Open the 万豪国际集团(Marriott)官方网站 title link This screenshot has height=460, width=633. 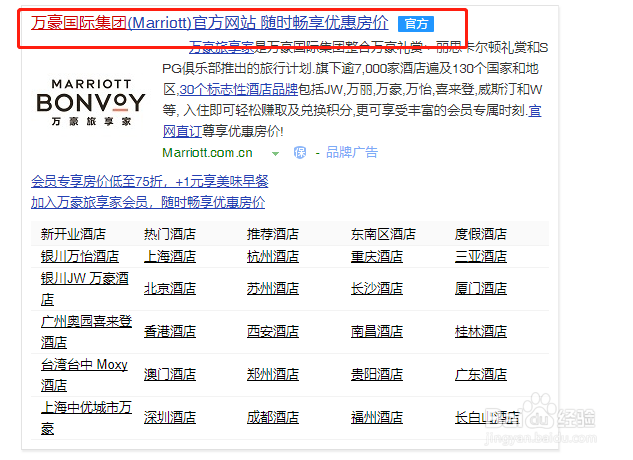[x=210, y=23]
